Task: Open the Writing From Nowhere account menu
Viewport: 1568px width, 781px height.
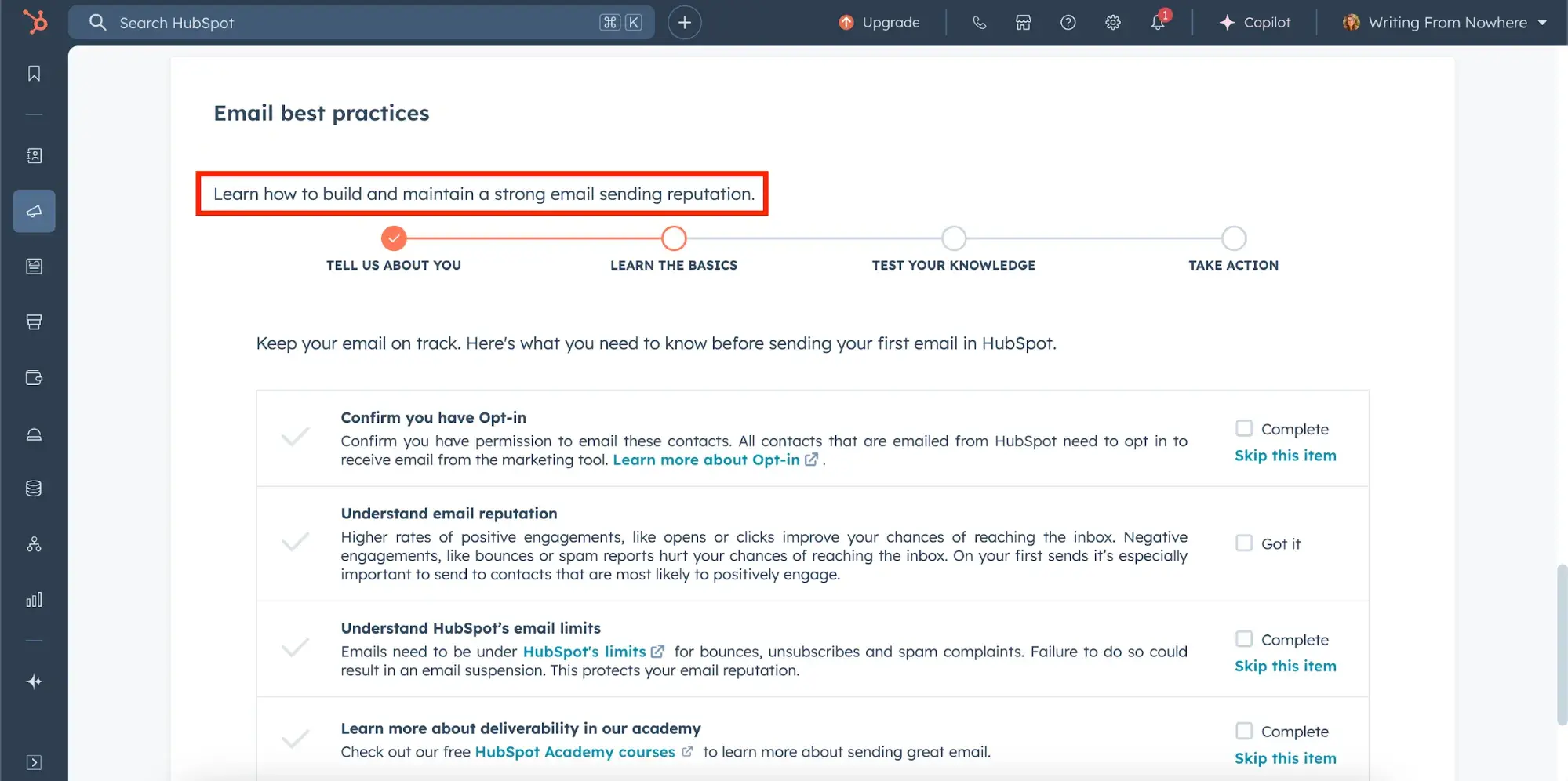Action: 1445,23
